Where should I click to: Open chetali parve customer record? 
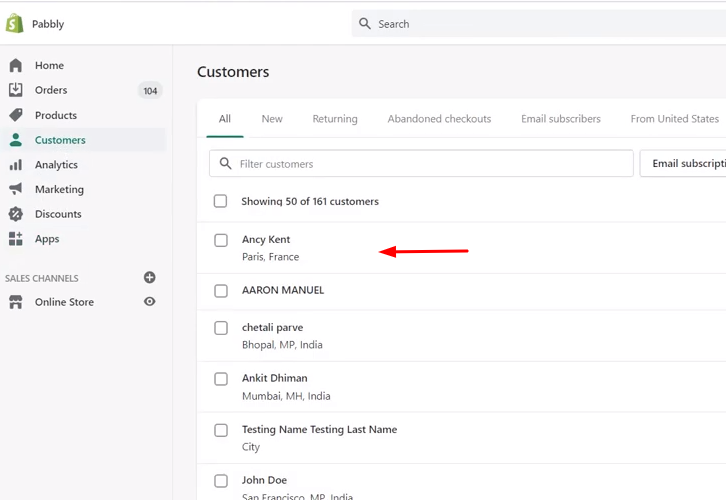point(272,327)
